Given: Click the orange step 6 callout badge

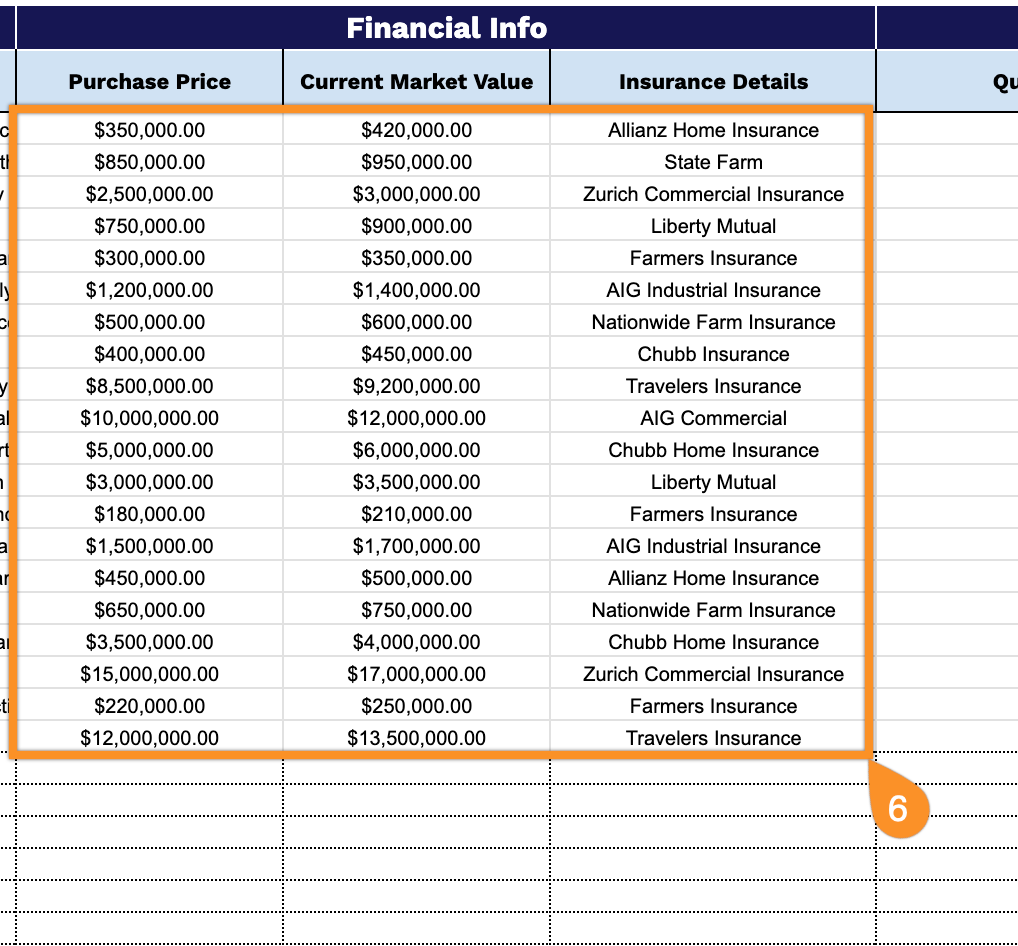Looking at the screenshot, I should pos(898,807).
